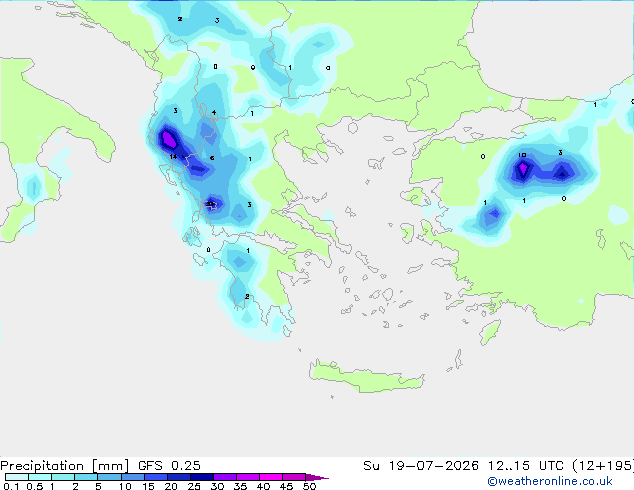Select the 15–20 mm legend swatch
The width and height of the screenshot is (634, 490).
point(155,477)
